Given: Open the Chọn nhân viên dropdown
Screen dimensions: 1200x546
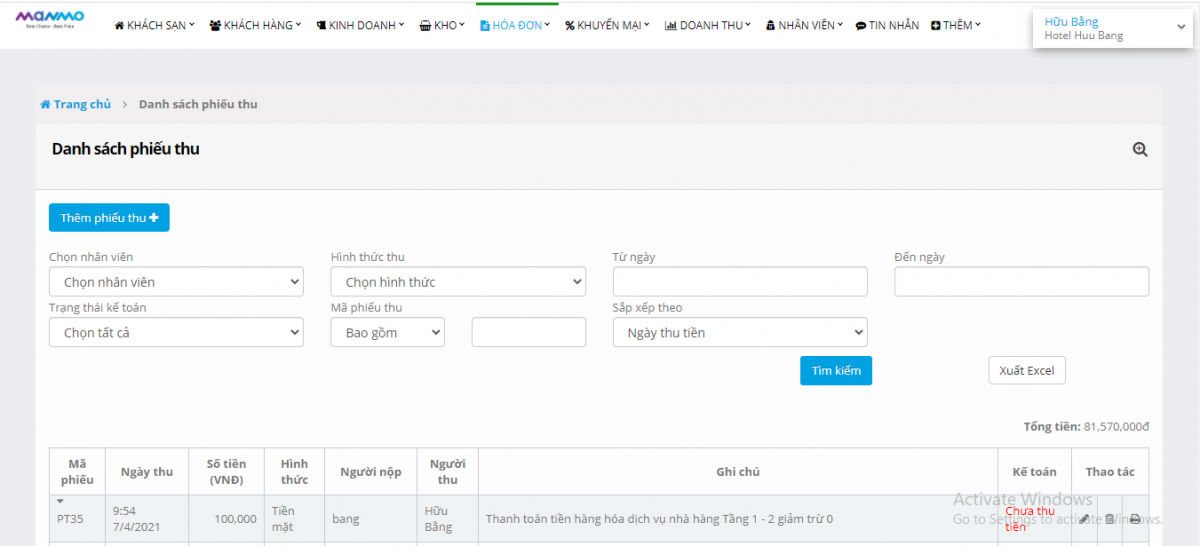Looking at the screenshot, I should point(176,282).
